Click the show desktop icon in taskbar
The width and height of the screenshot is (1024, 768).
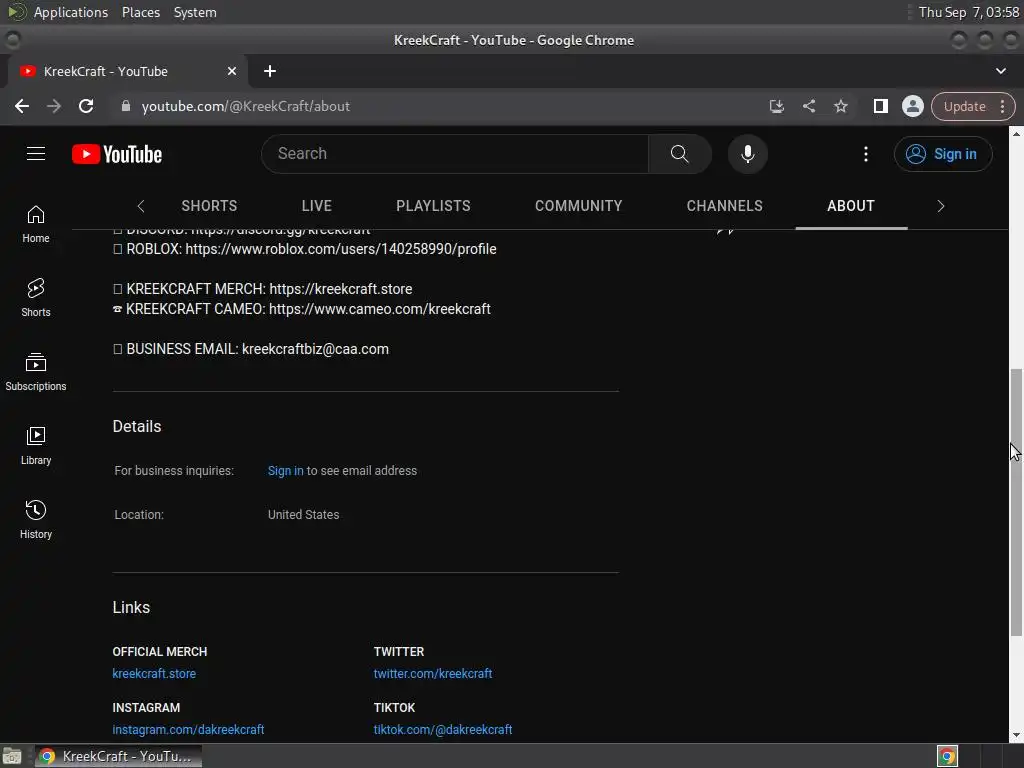pos(12,756)
